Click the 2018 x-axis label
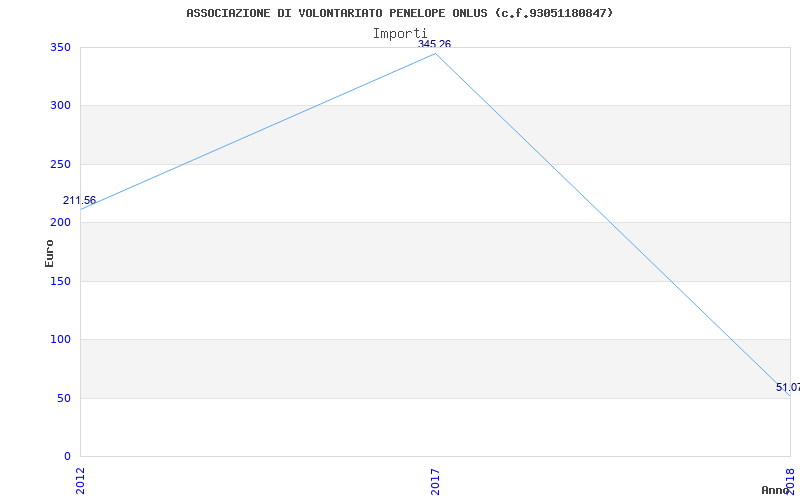 [790, 481]
